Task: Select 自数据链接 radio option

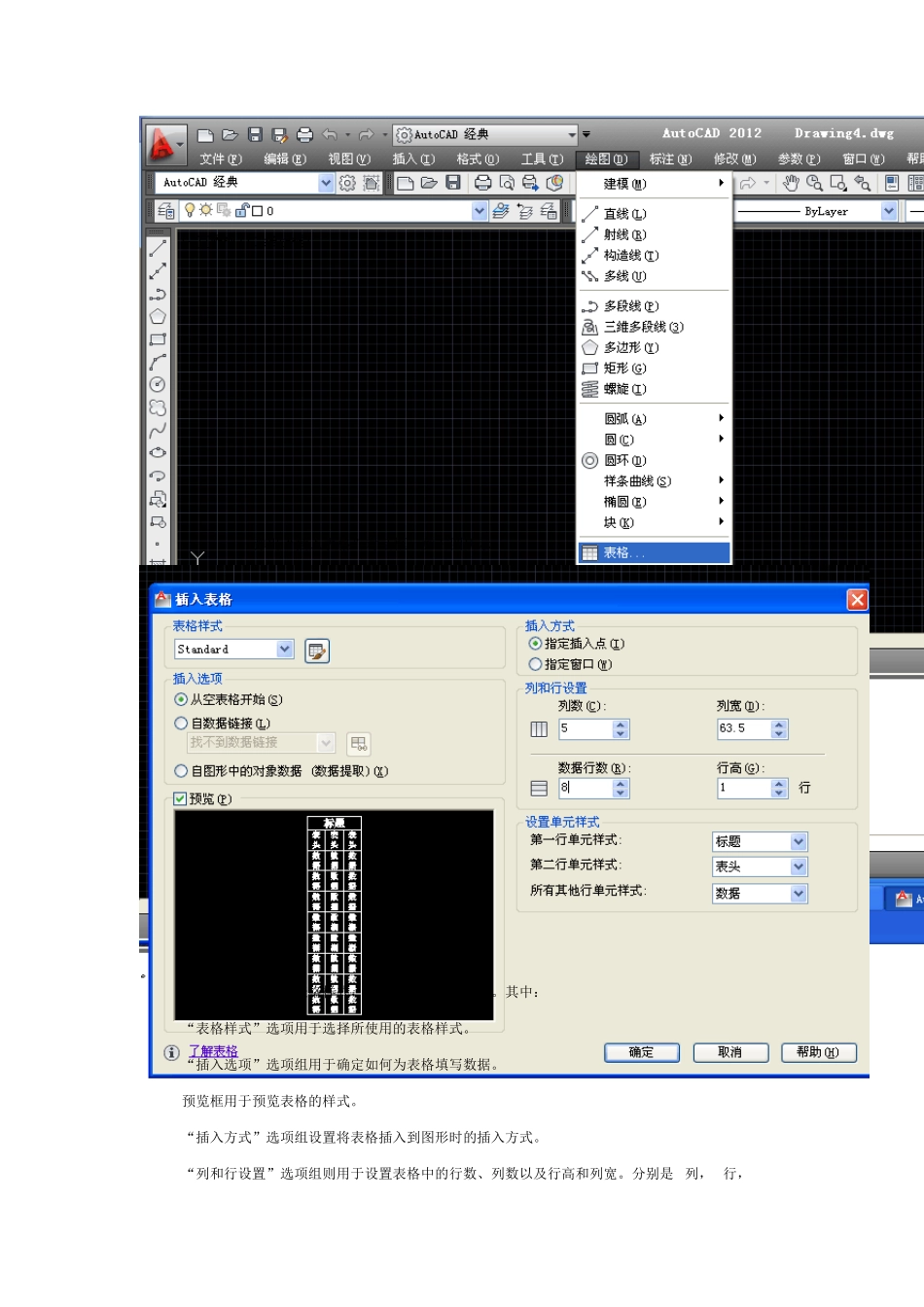Action: pos(181,723)
